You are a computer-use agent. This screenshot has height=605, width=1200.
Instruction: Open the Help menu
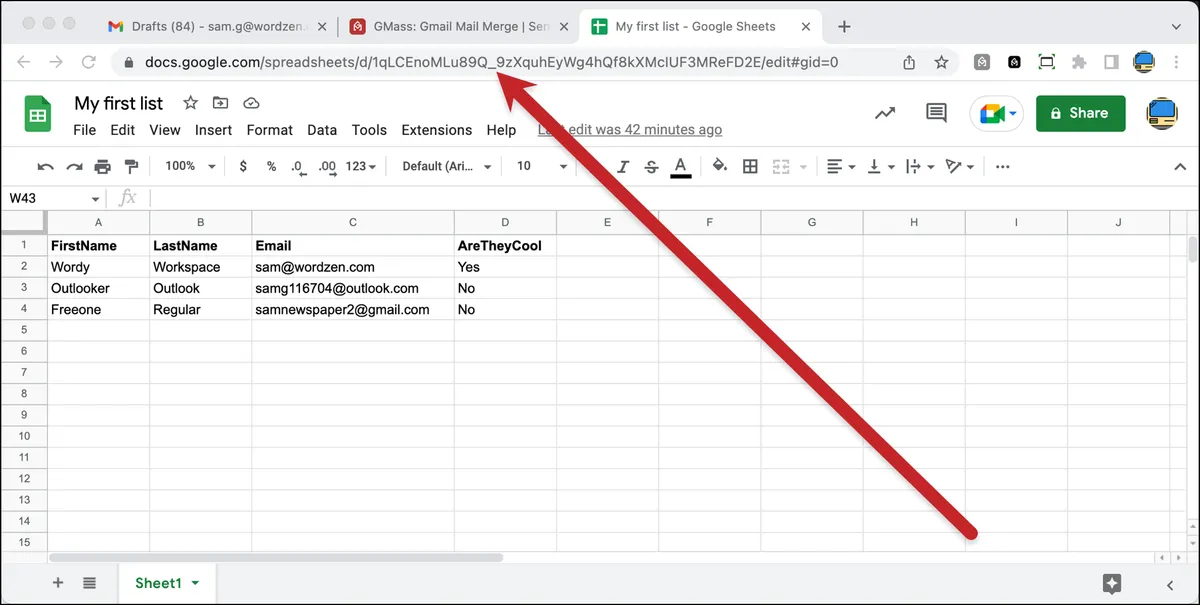pos(501,130)
